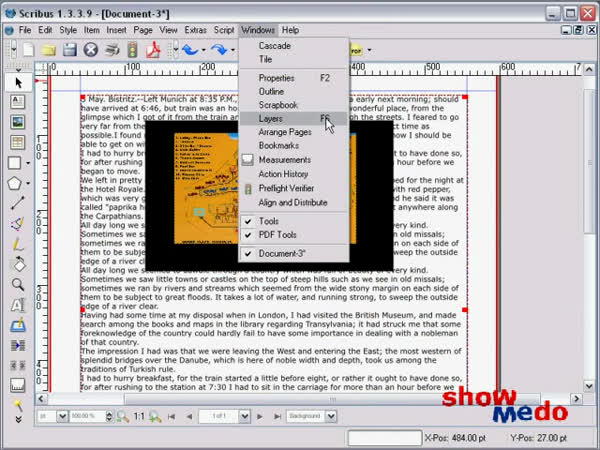The height and width of the screenshot is (450, 600).
Task: Open the unit selector dropdown
Action: [x=62, y=416]
